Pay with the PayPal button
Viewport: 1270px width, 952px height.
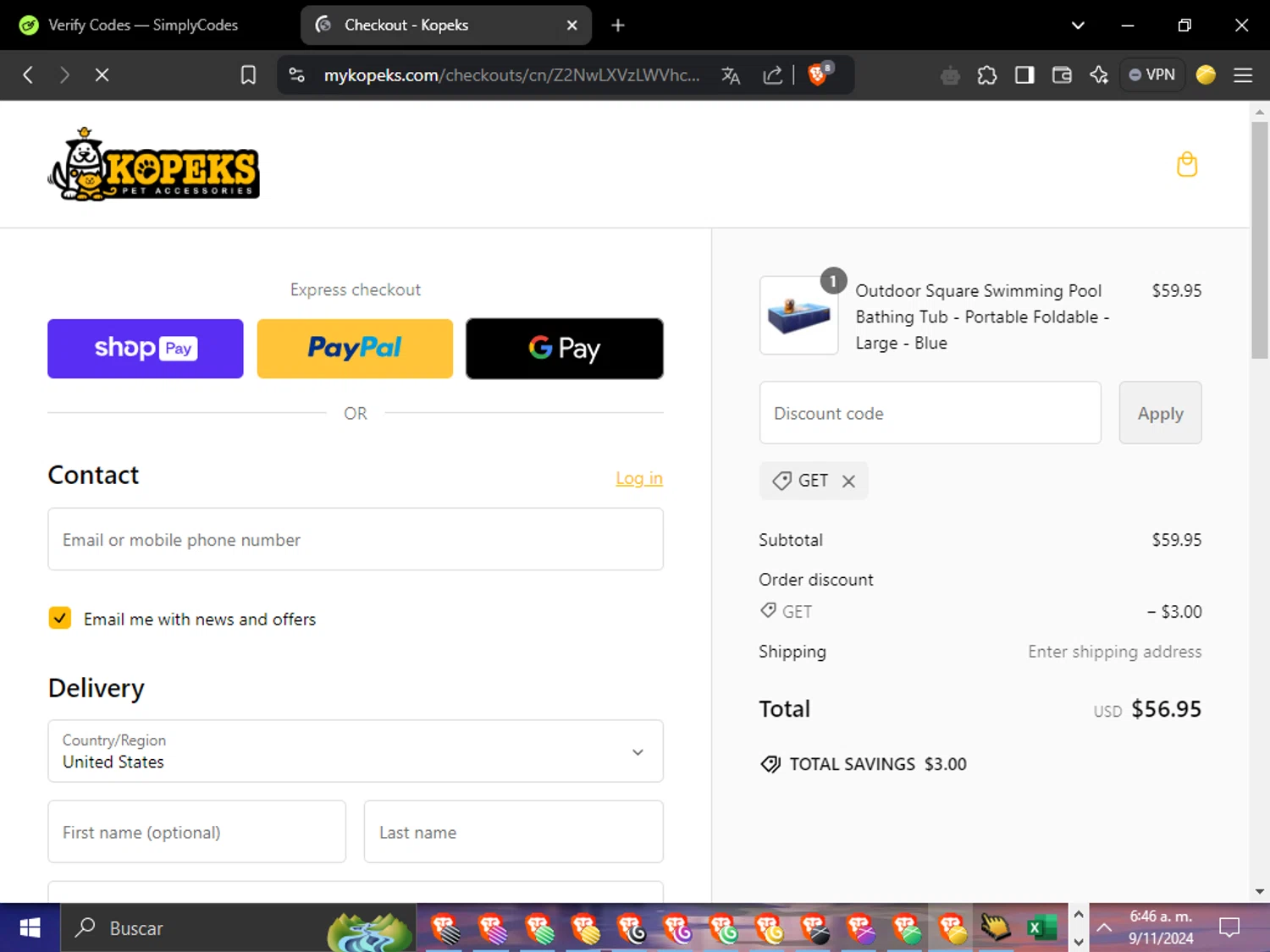coord(355,349)
